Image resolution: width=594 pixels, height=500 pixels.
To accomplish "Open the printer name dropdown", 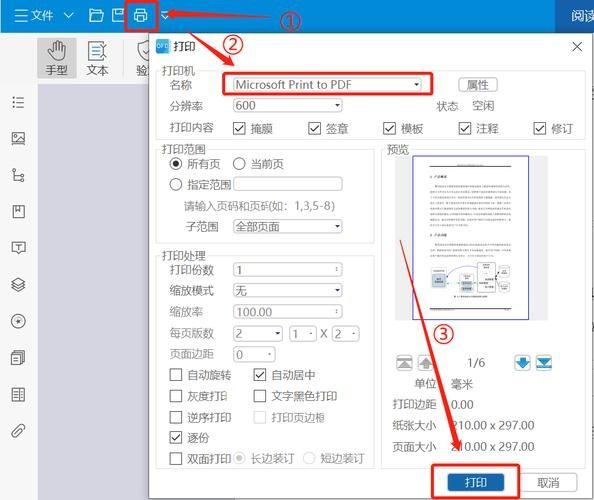I will click(327, 84).
